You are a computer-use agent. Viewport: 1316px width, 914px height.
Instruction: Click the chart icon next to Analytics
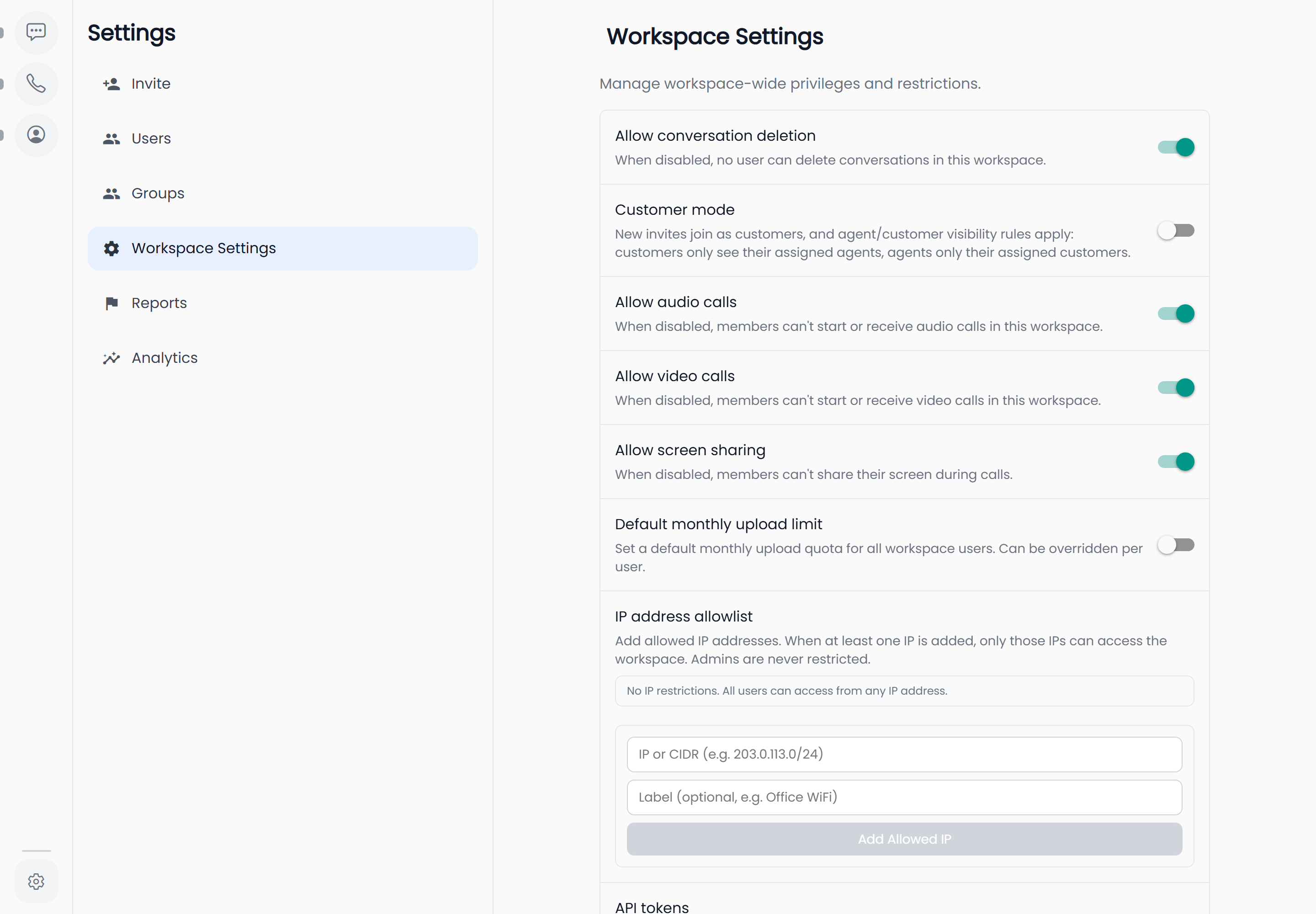(x=111, y=358)
